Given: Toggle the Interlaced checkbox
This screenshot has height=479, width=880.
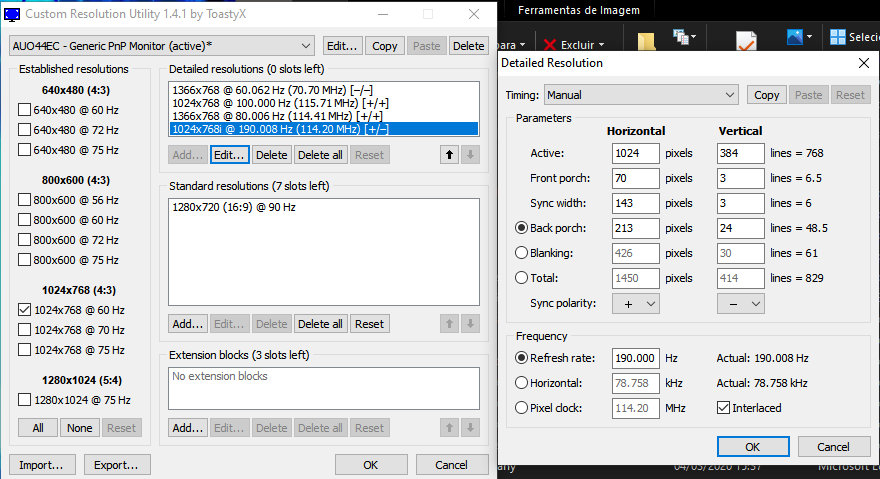Looking at the screenshot, I should click(725, 408).
